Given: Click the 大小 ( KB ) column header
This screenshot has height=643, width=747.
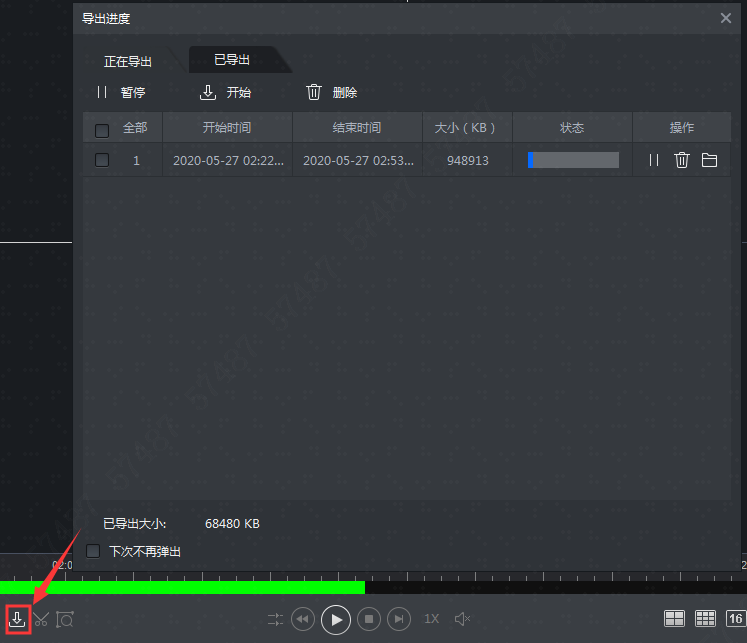Looking at the screenshot, I should pos(467,128).
